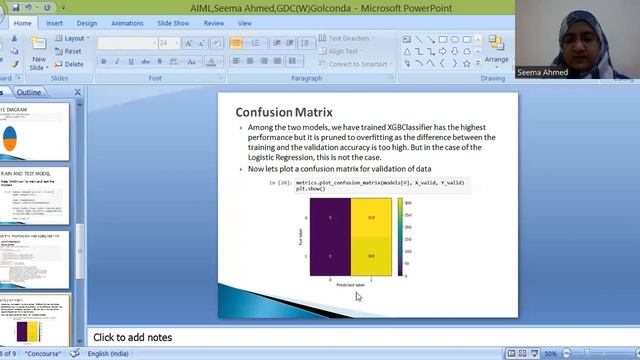Image resolution: width=640 pixels, height=360 pixels.
Task: Open Change Case menu
Action: (x=191, y=62)
